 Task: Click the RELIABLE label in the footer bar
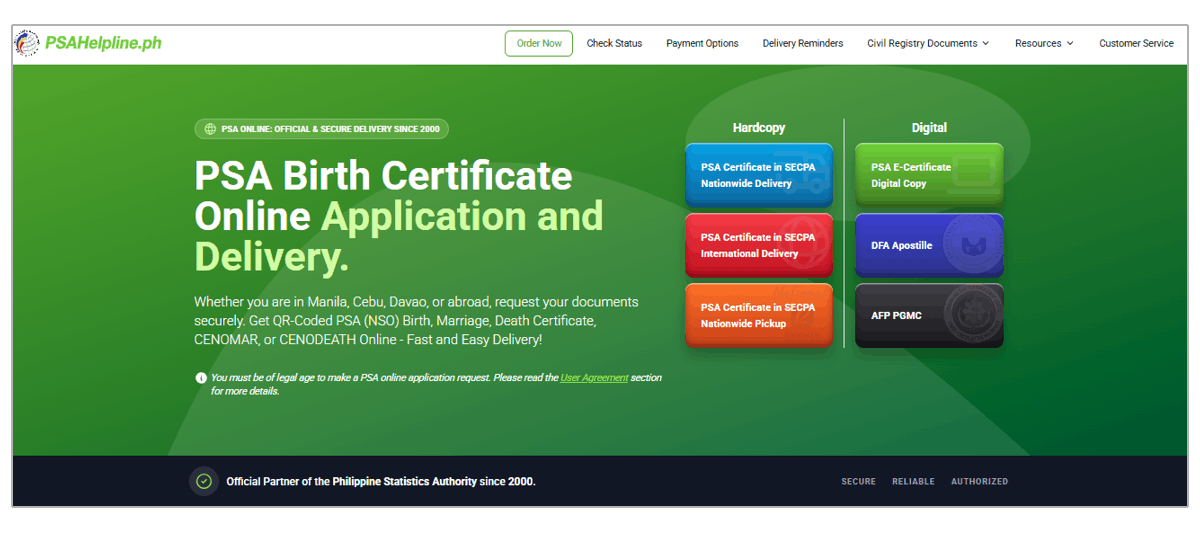click(913, 481)
